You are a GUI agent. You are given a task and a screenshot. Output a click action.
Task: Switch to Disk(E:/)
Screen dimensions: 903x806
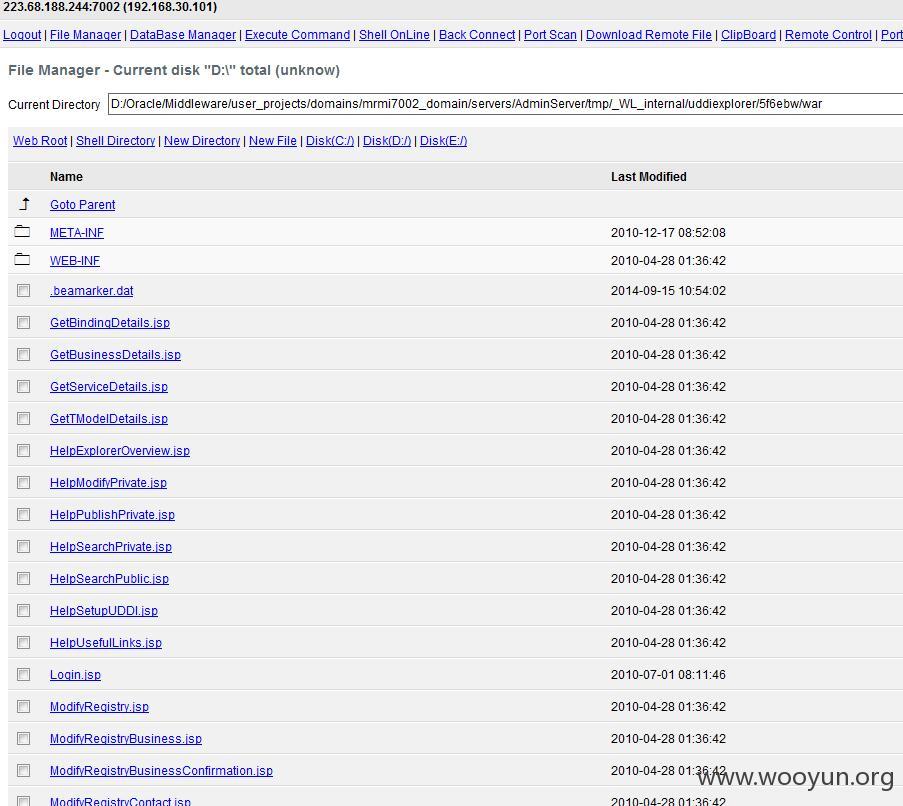click(443, 140)
